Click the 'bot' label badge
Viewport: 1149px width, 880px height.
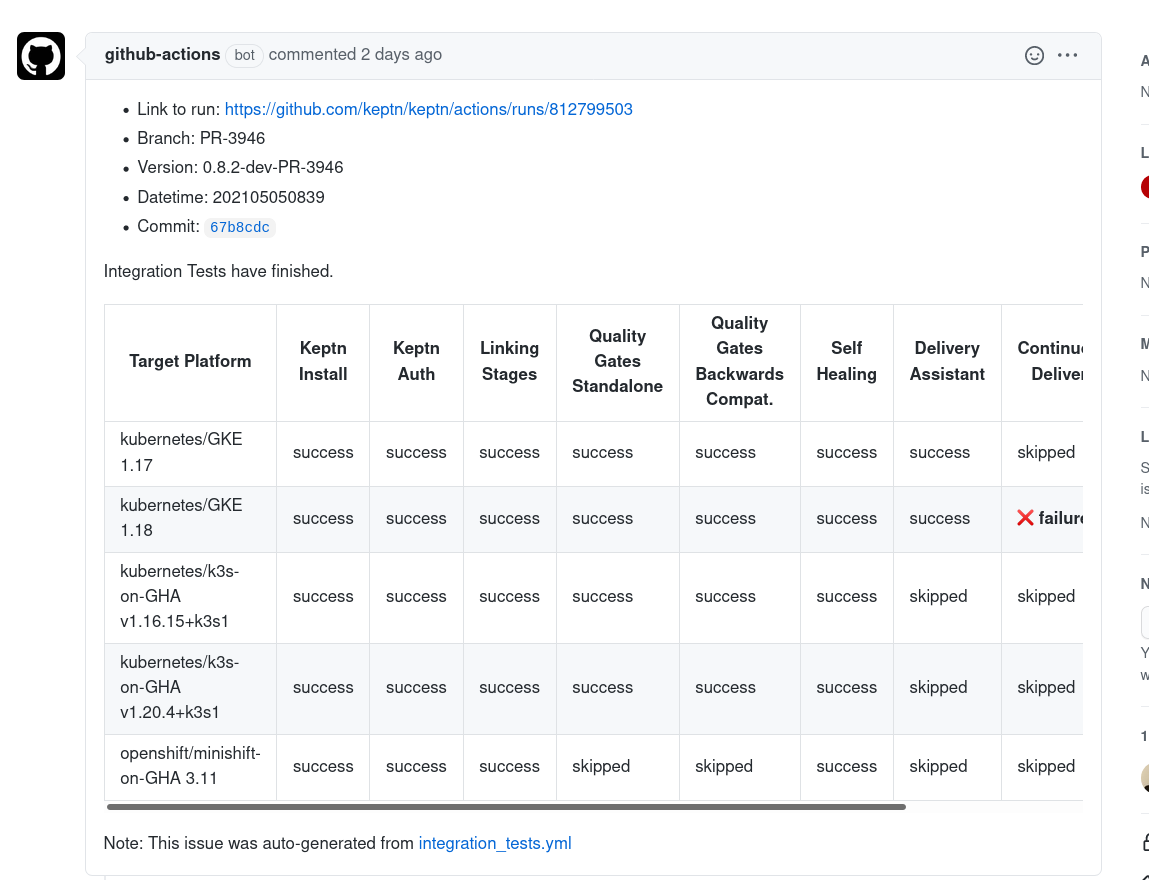[x=244, y=55]
